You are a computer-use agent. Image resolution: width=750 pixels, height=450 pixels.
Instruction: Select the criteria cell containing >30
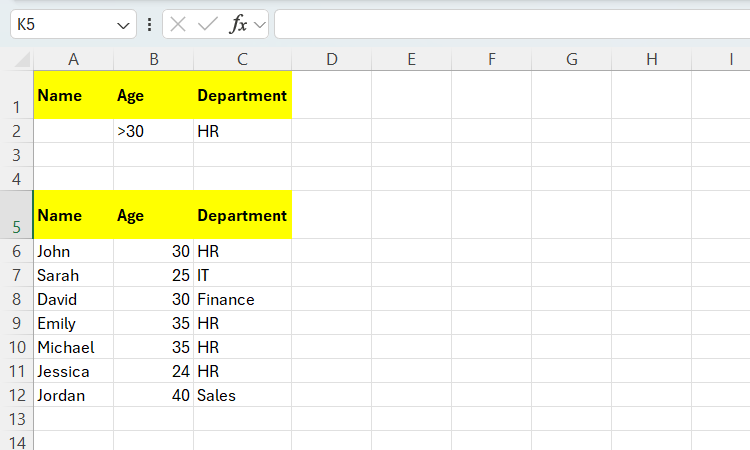(153, 131)
